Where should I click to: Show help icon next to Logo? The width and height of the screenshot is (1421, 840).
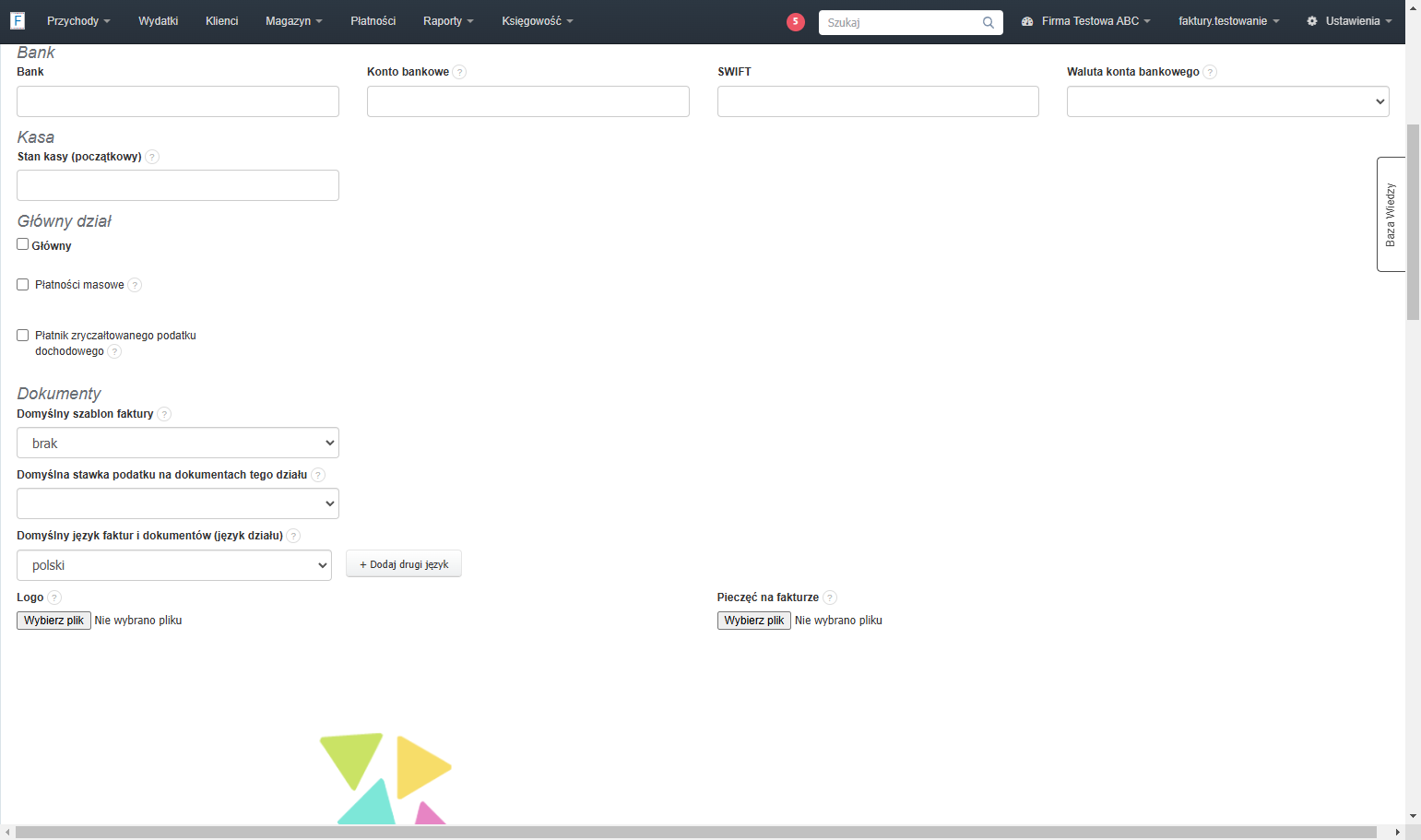pyautogui.click(x=54, y=597)
